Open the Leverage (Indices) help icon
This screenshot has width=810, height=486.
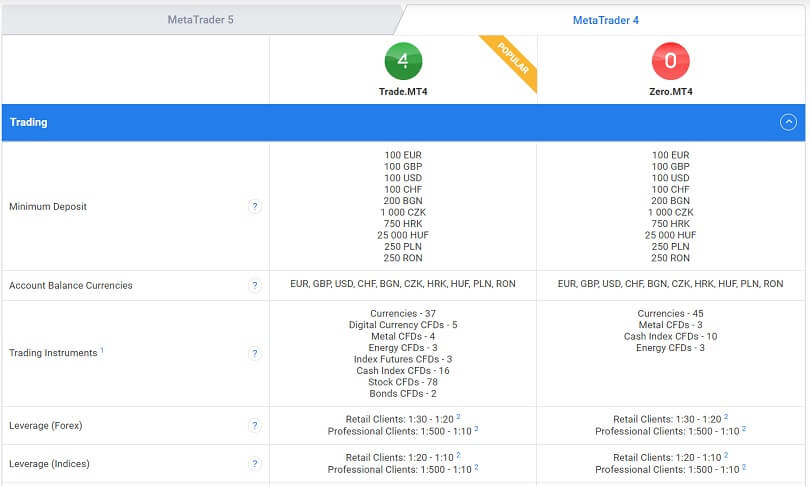click(254, 464)
